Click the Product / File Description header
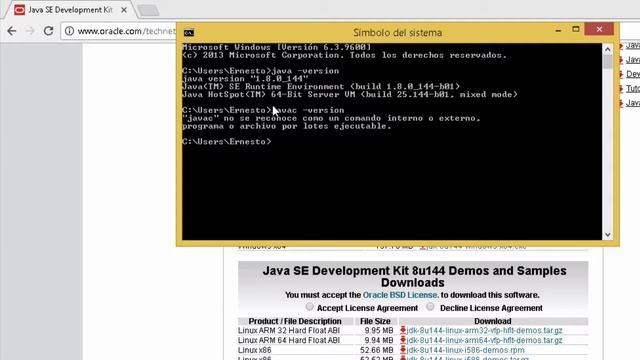Viewport: 640px width, 360px height. tap(295, 321)
